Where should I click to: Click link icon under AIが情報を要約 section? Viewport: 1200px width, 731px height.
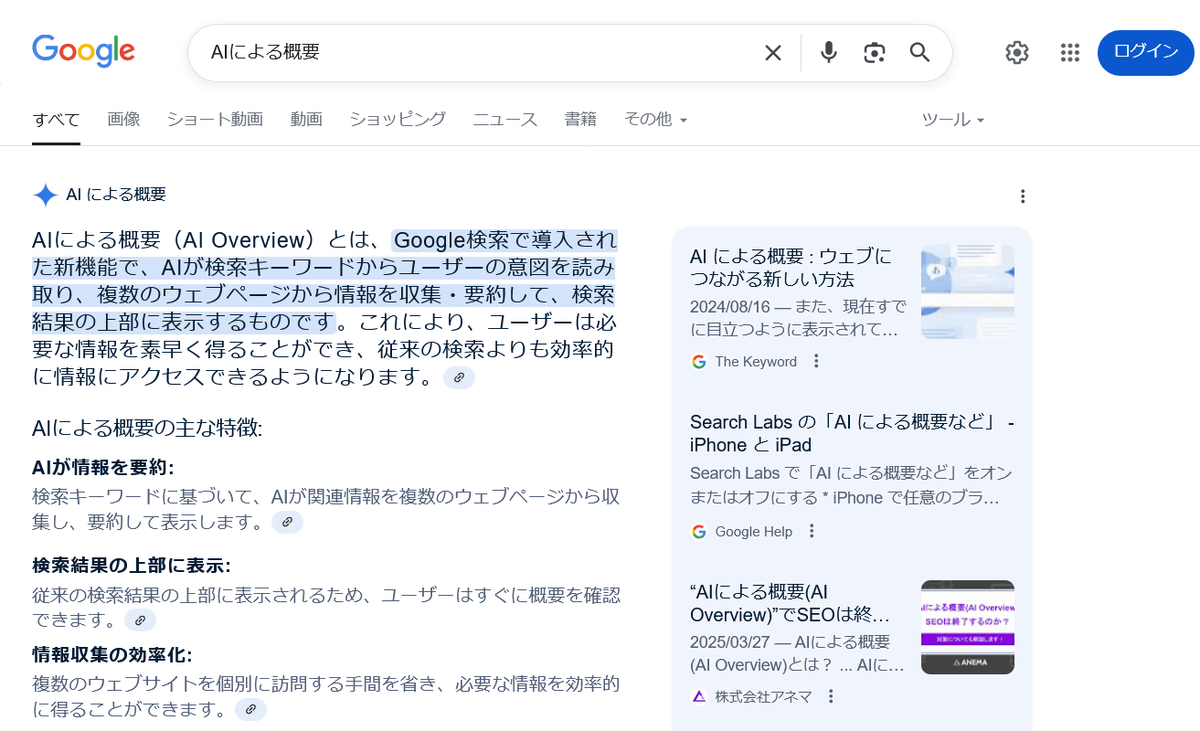(287, 522)
